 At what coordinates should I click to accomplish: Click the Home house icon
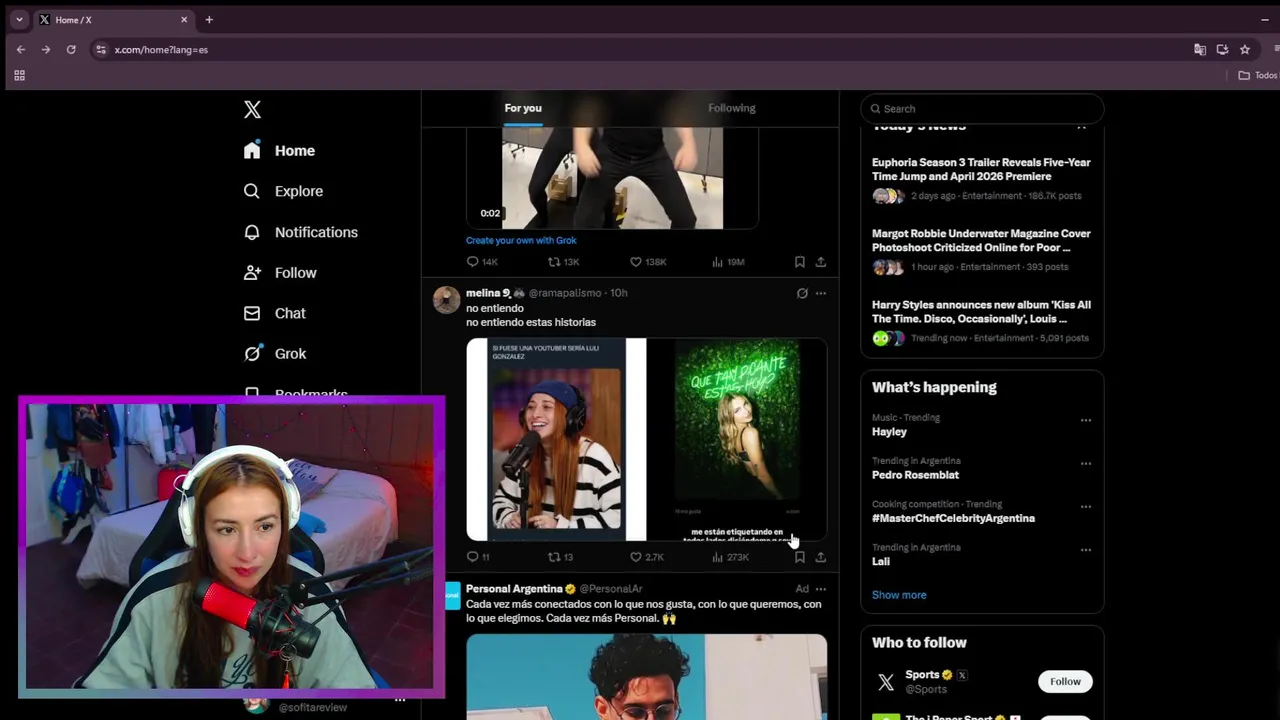click(252, 150)
